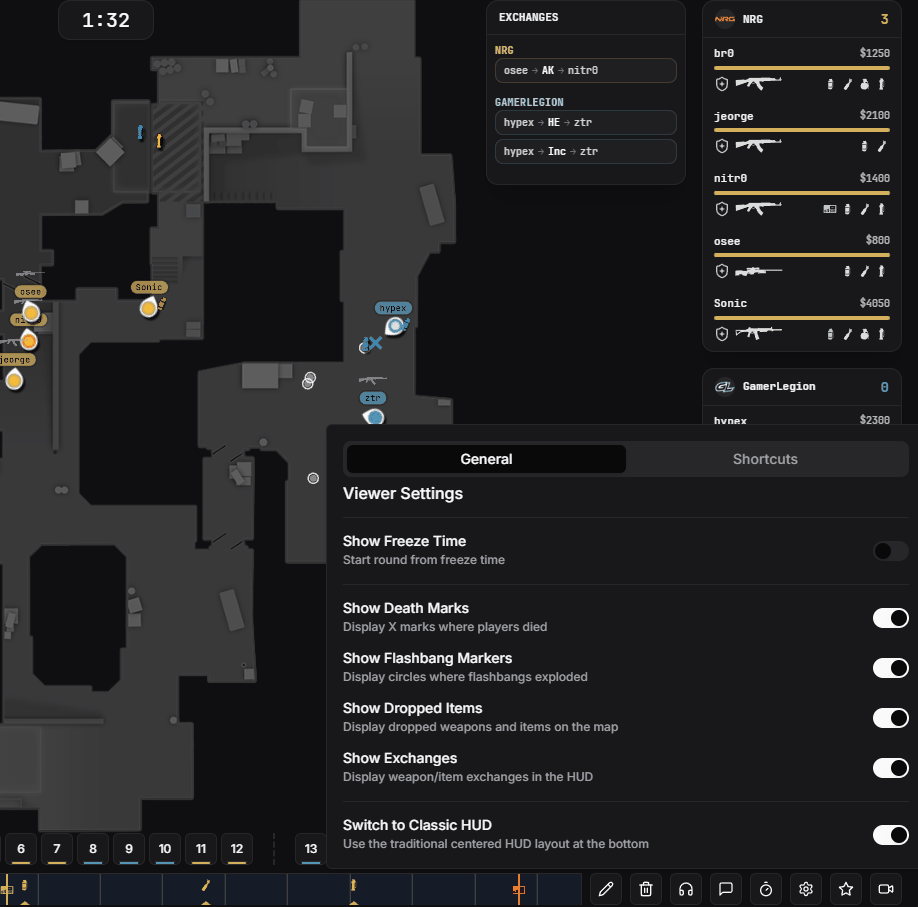Select round 9 button
Screen dimensions: 918x907
pos(129,849)
